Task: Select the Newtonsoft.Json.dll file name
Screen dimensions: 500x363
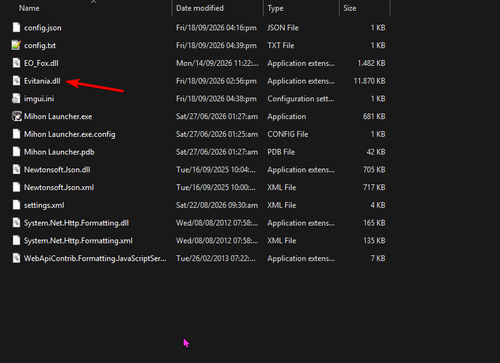Action: 57,169
